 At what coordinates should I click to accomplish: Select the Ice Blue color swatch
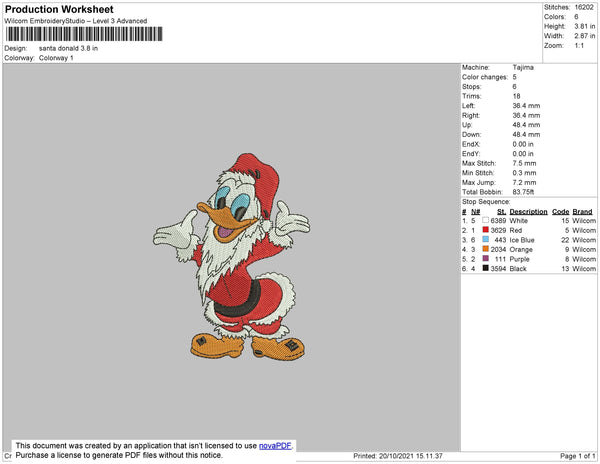pyautogui.click(x=486, y=239)
